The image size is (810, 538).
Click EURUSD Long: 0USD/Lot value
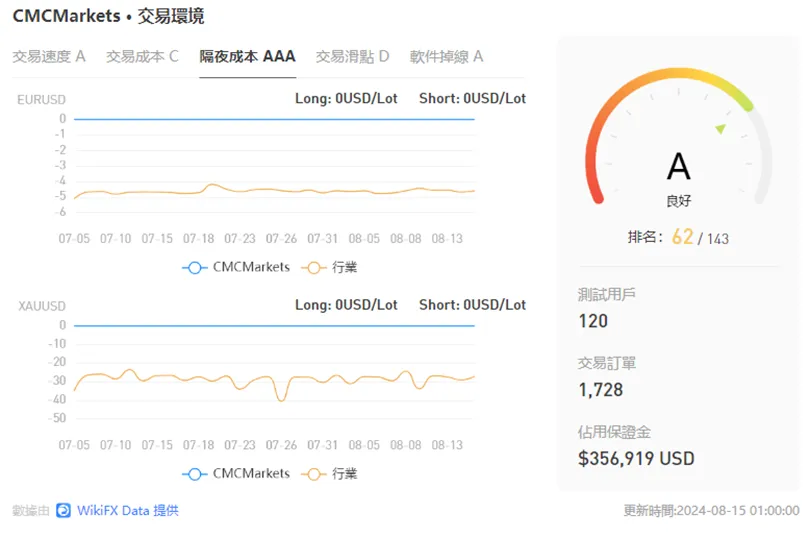[x=346, y=98]
